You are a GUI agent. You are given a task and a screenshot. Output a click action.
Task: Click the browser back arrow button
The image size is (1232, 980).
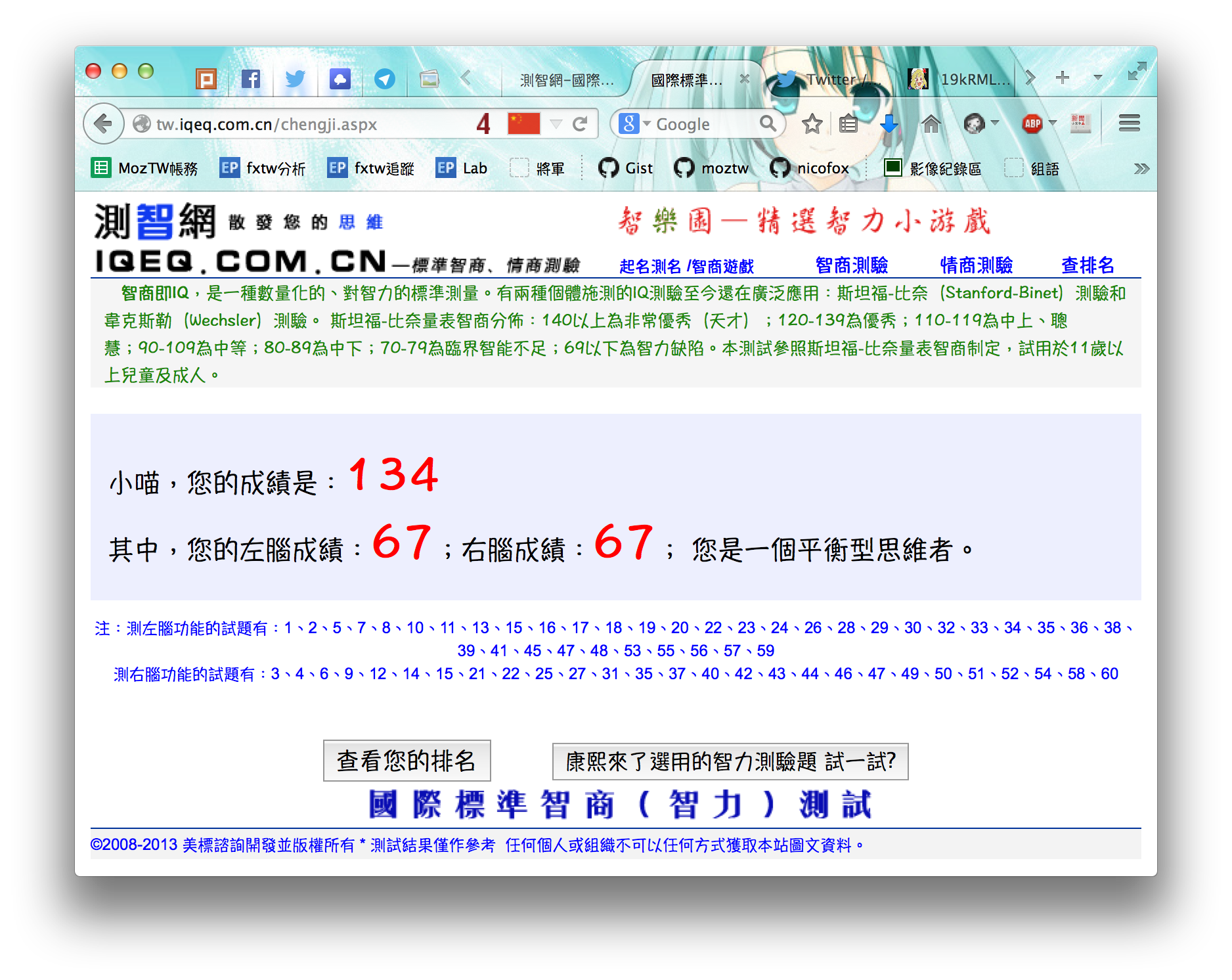pyautogui.click(x=104, y=123)
